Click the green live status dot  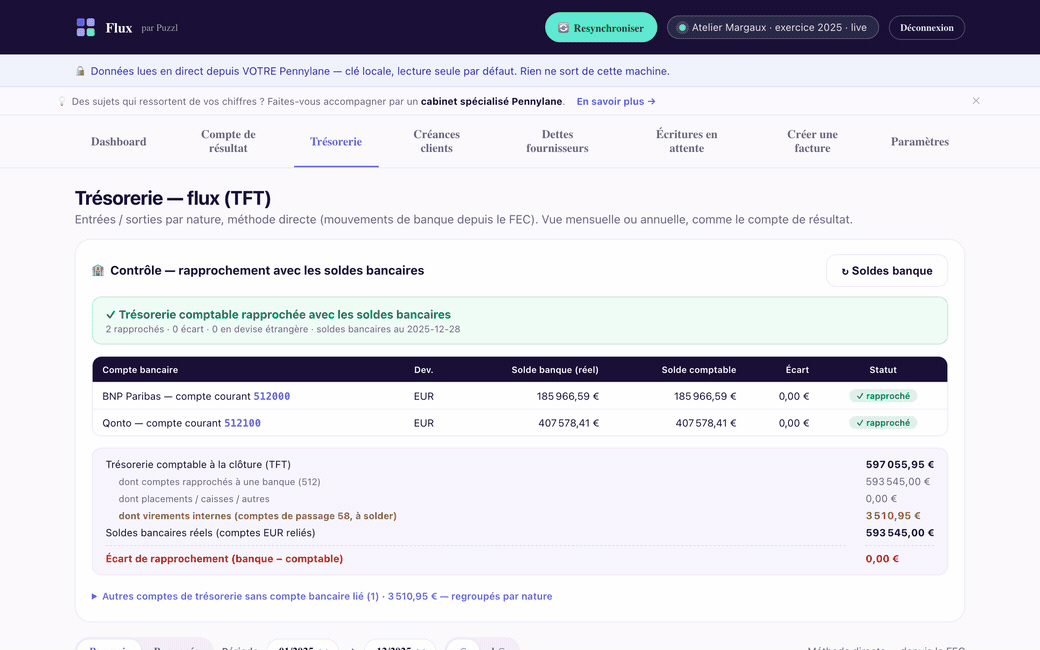pos(682,28)
